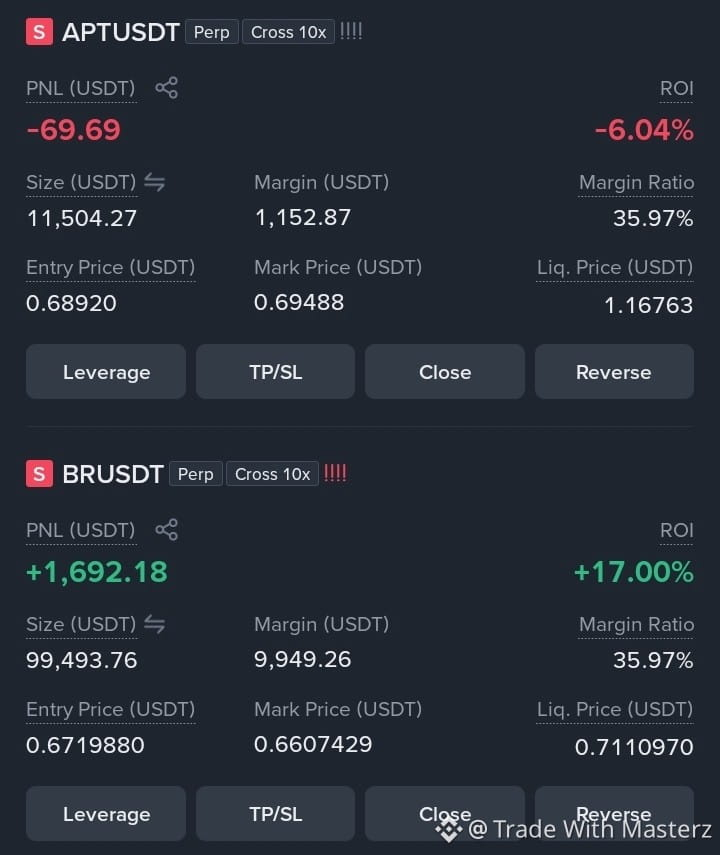Close the APTUSDT position

pyautogui.click(x=445, y=372)
